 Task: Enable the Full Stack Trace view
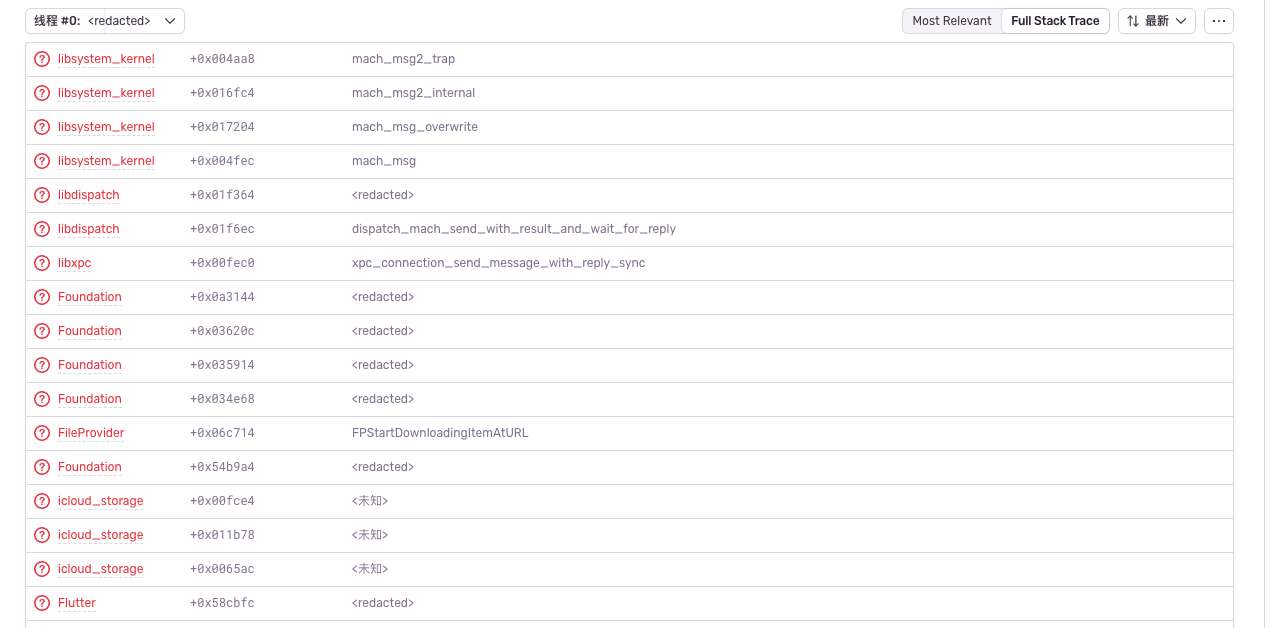pyautogui.click(x=1055, y=20)
